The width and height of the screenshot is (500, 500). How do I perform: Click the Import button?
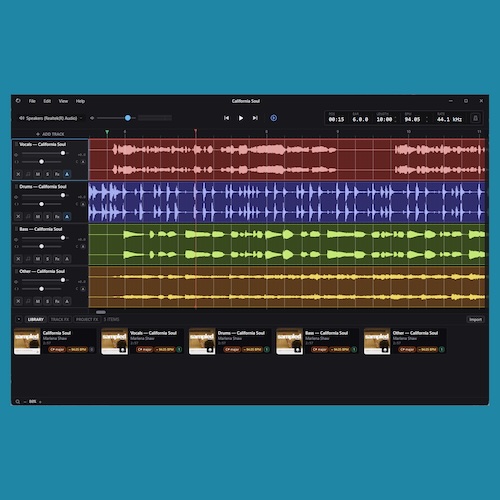point(475,319)
